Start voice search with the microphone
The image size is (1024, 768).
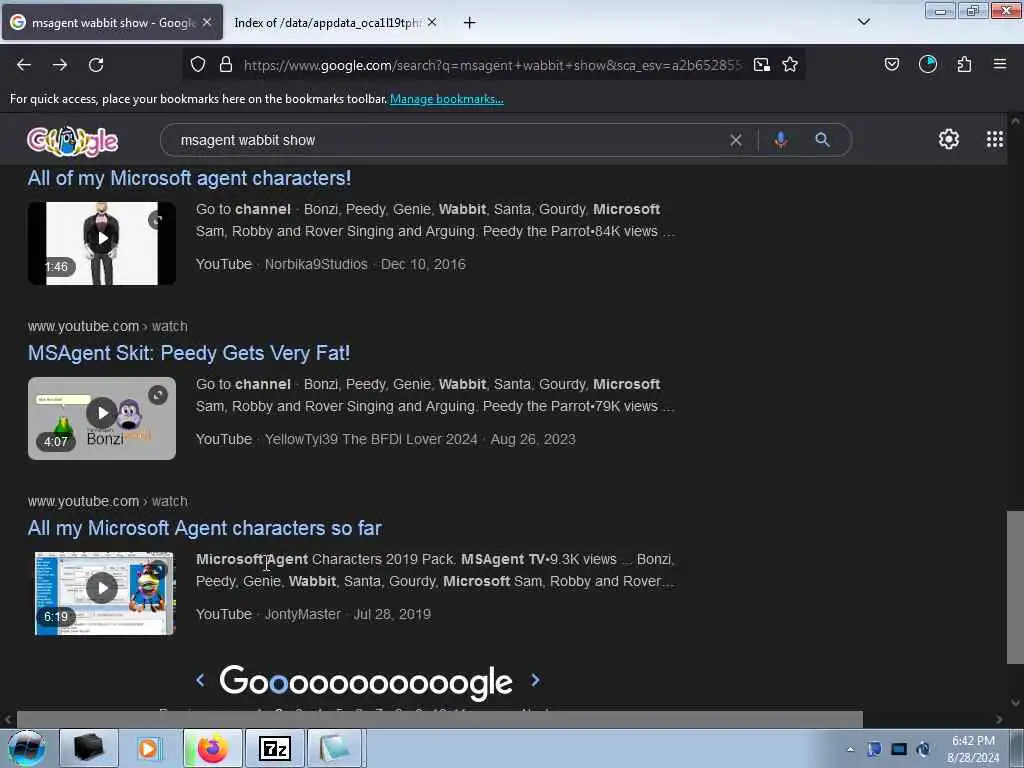pyautogui.click(x=780, y=140)
